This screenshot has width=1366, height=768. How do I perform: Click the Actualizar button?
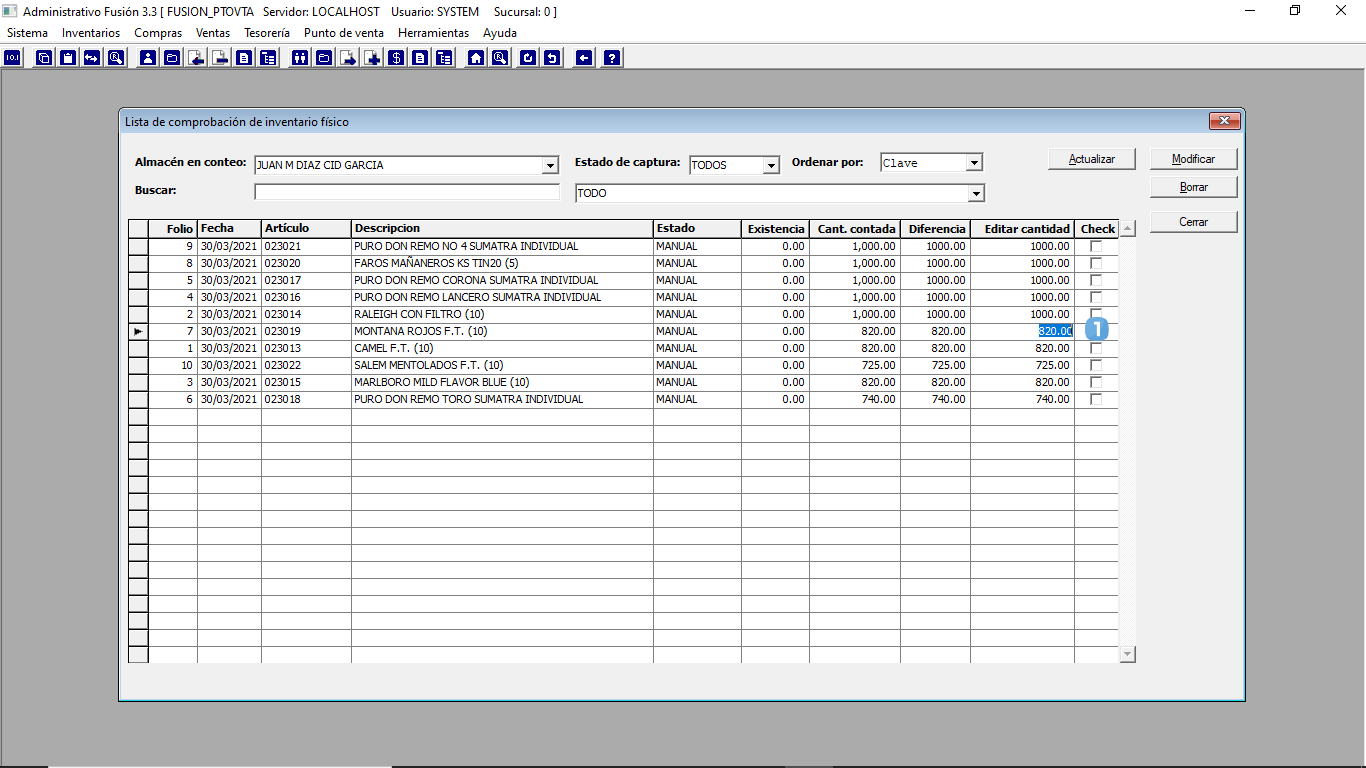click(x=1092, y=159)
